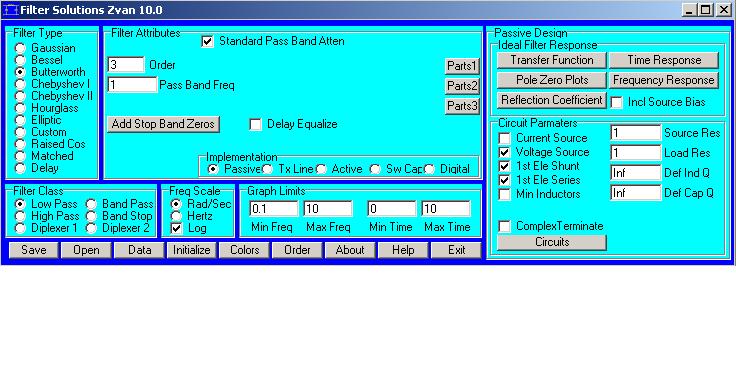This screenshot has height=384, width=736.
Task: Choose High Pass filter class
Action: point(20,216)
